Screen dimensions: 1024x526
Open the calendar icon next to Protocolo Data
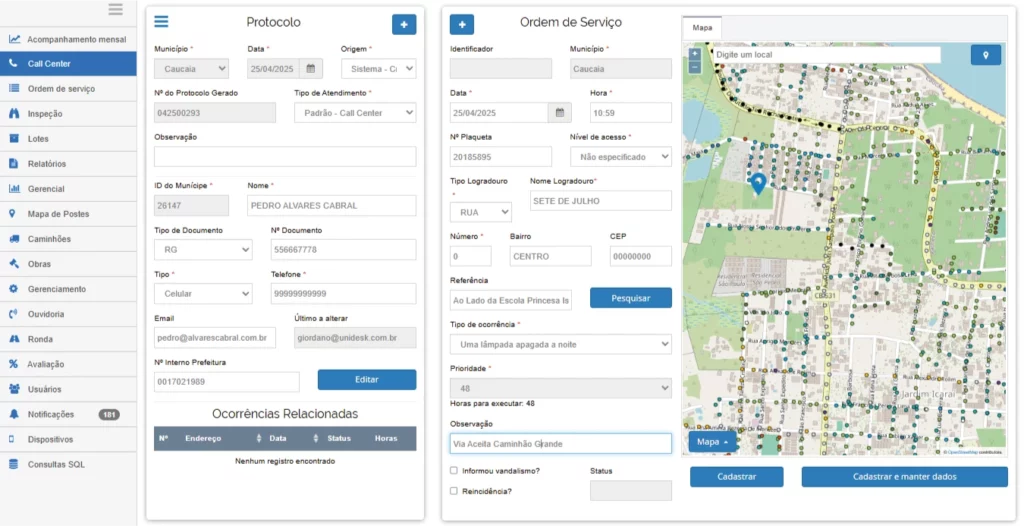coord(311,69)
